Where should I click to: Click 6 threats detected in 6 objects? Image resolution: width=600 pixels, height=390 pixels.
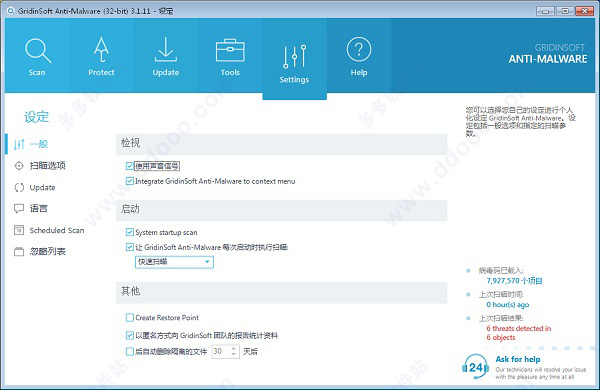[518, 333]
